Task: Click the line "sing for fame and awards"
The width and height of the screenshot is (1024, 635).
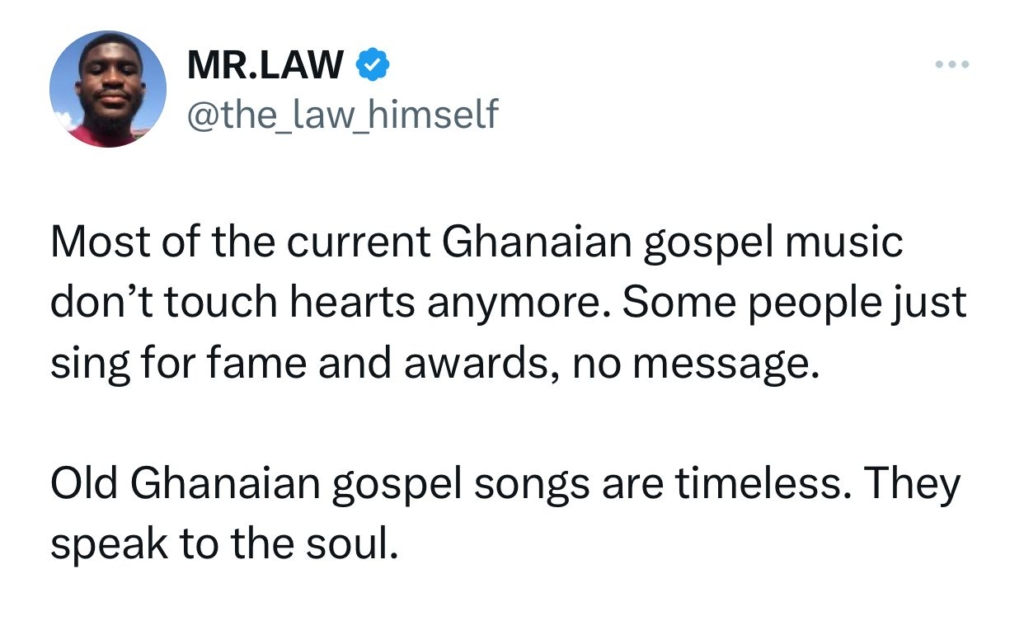Action: [x=435, y=361]
